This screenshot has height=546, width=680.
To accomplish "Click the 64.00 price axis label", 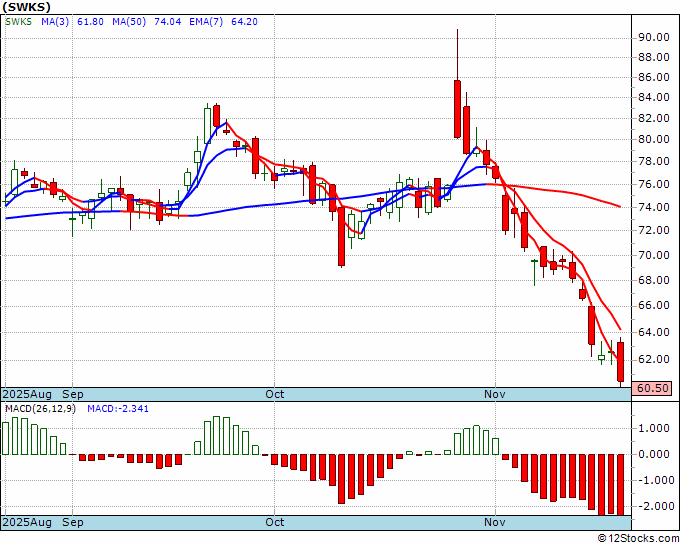I will pyautogui.click(x=654, y=332).
